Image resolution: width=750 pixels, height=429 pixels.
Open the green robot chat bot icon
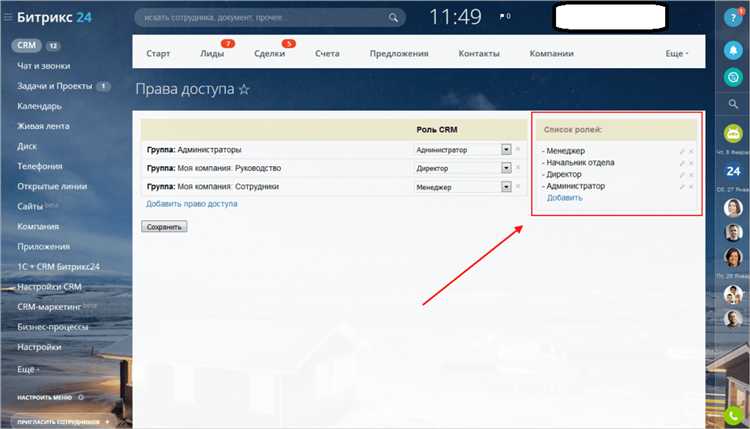click(733, 133)
